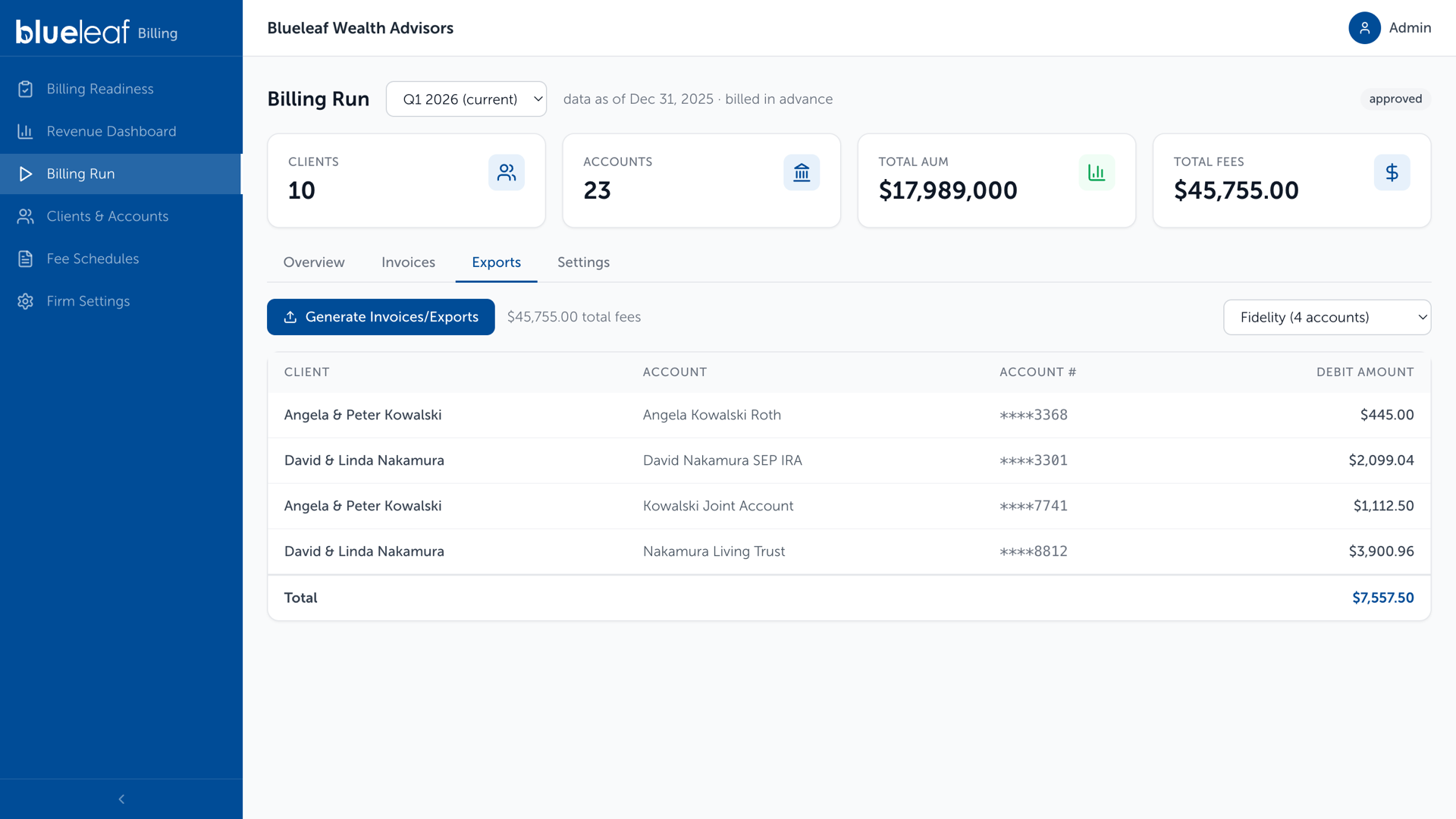
Task: Click Angela & Peter Kowalski in the Joint Account row
Action: (x=362, y=506)
